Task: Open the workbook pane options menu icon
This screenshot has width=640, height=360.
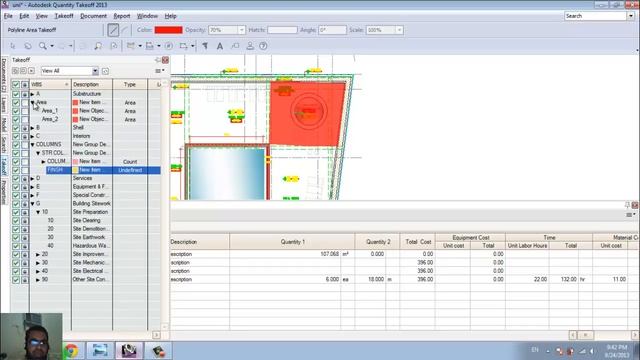Action: (630, 215)
